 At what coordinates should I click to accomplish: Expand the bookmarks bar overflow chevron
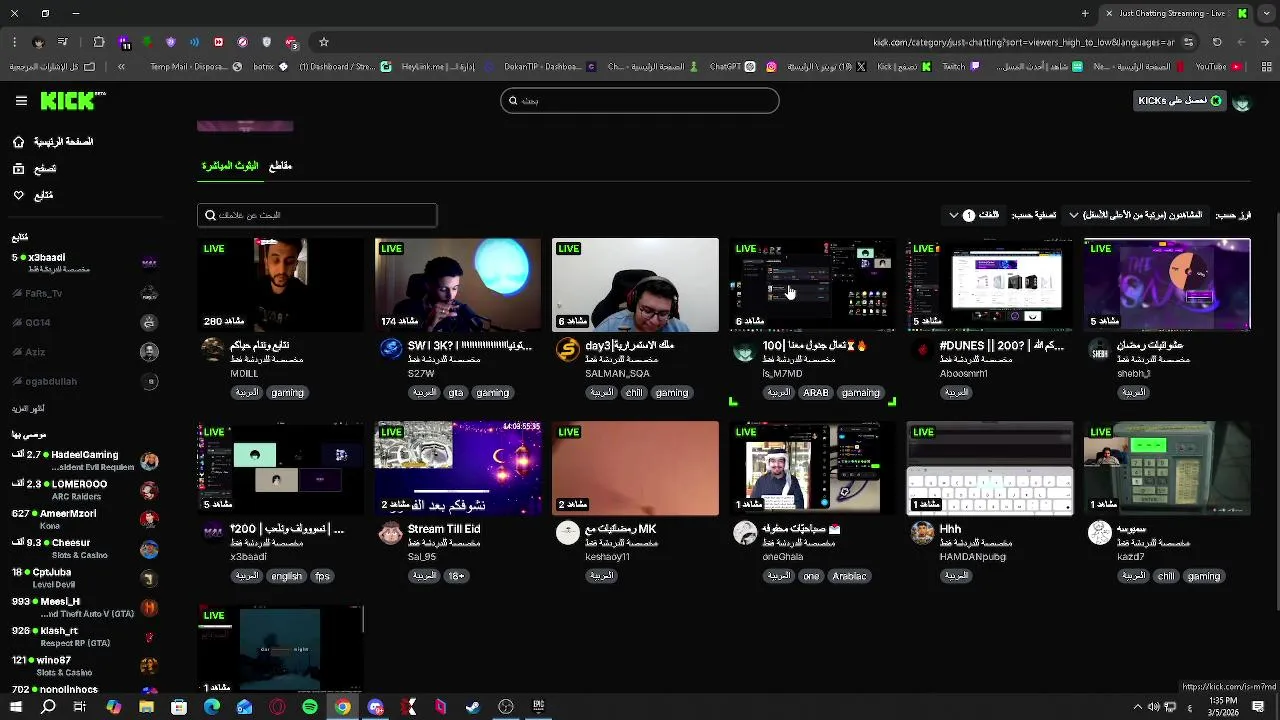[x=121, y=67]
